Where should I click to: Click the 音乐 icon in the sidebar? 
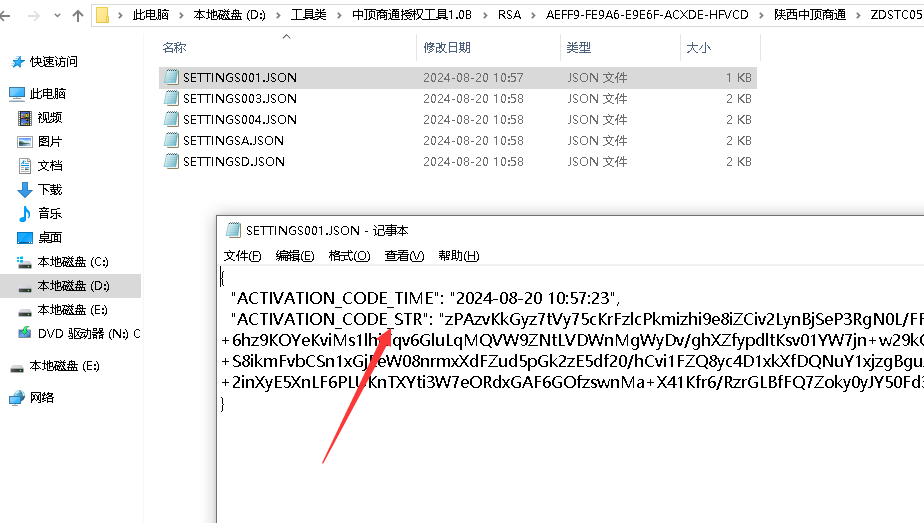coord(25,213)
